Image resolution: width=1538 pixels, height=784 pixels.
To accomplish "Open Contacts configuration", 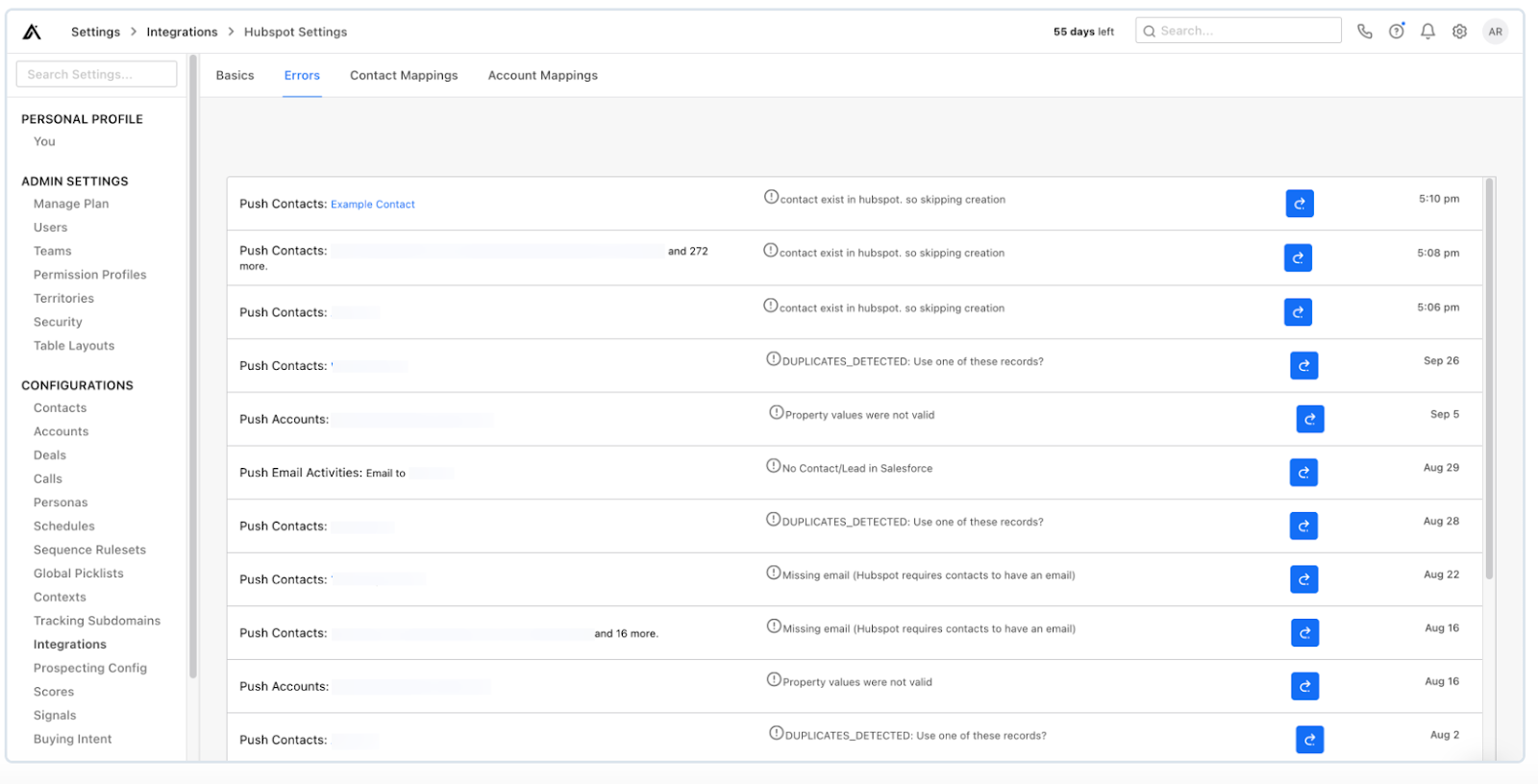I will pyautogui.click(x=60, y=408).
